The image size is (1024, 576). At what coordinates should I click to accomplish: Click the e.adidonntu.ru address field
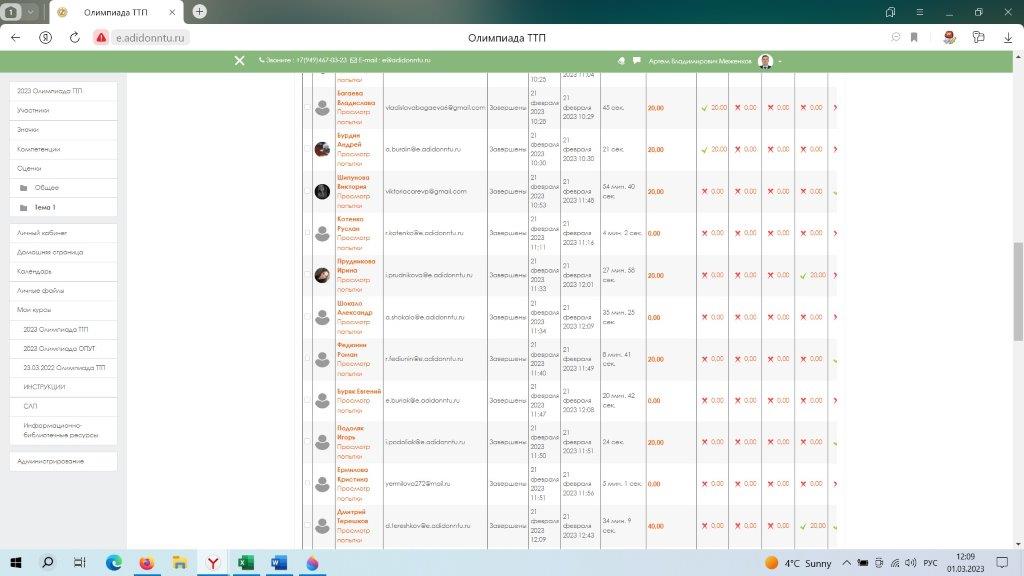tap(150, 38)
